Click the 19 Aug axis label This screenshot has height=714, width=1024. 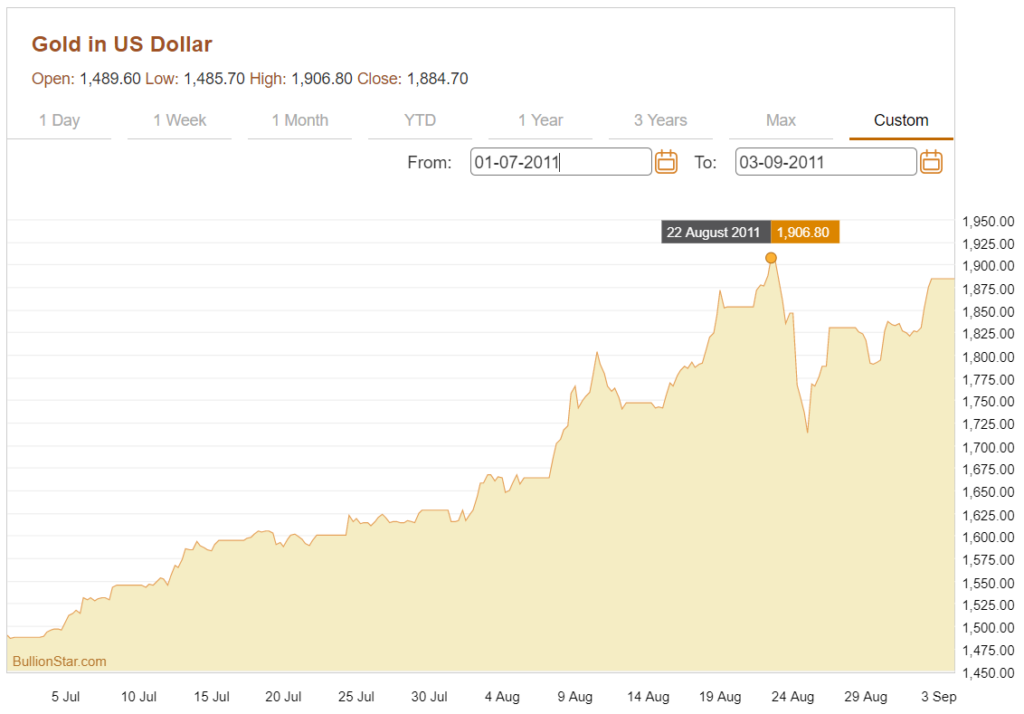720,696
